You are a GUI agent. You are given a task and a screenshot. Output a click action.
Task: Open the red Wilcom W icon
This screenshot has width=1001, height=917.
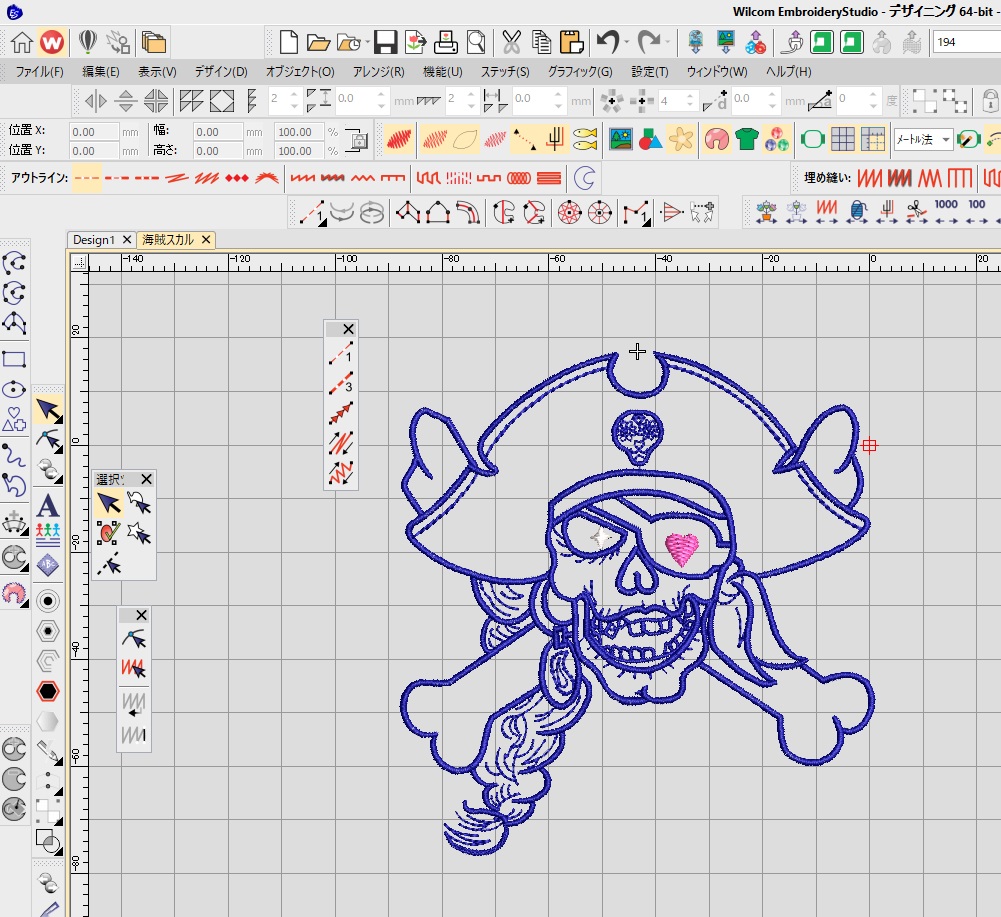click(52, 42)
